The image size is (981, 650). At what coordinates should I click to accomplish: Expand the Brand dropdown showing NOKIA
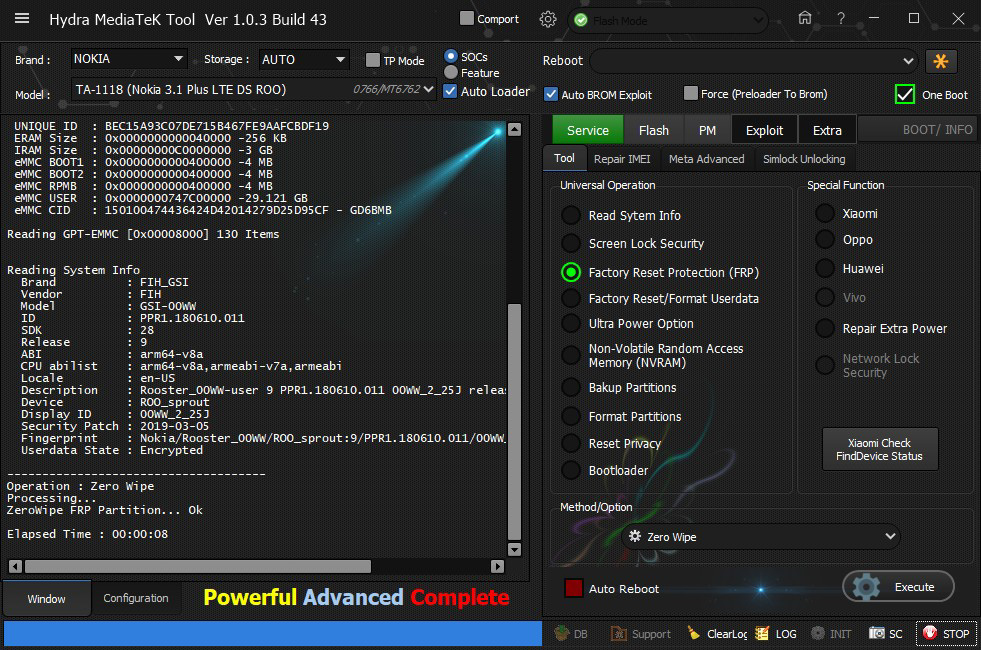click(x=128, y=59)
